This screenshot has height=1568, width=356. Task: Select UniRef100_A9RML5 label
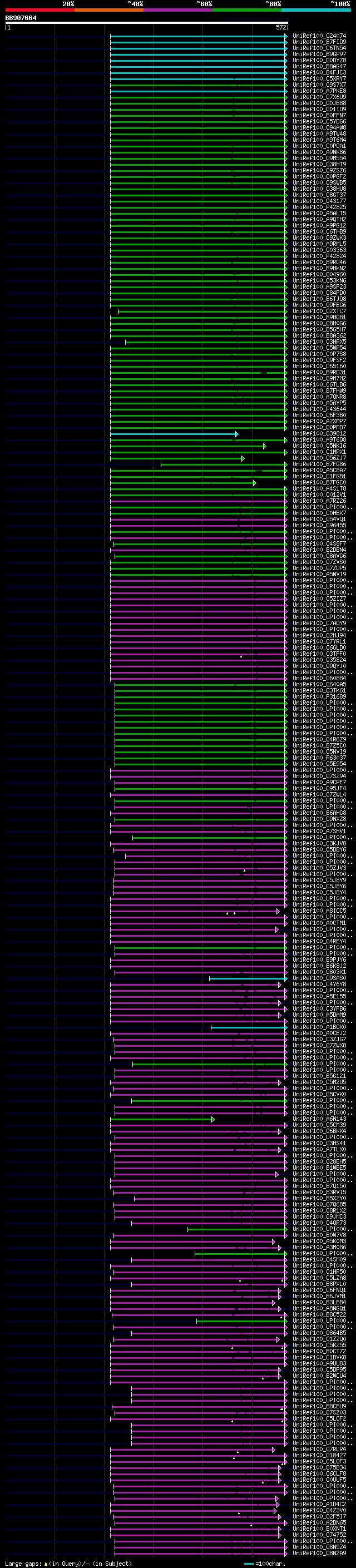click(319, 244)
